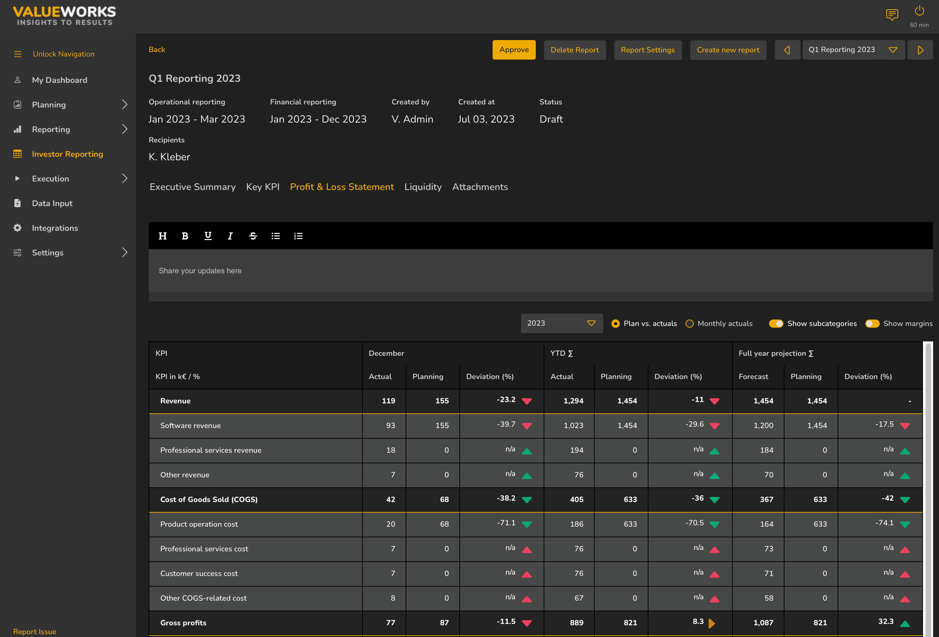The height and width of the screenshot is (637, 939).
Task: Select the Plan vs. actuals radio option
Action: pos(616,324)
